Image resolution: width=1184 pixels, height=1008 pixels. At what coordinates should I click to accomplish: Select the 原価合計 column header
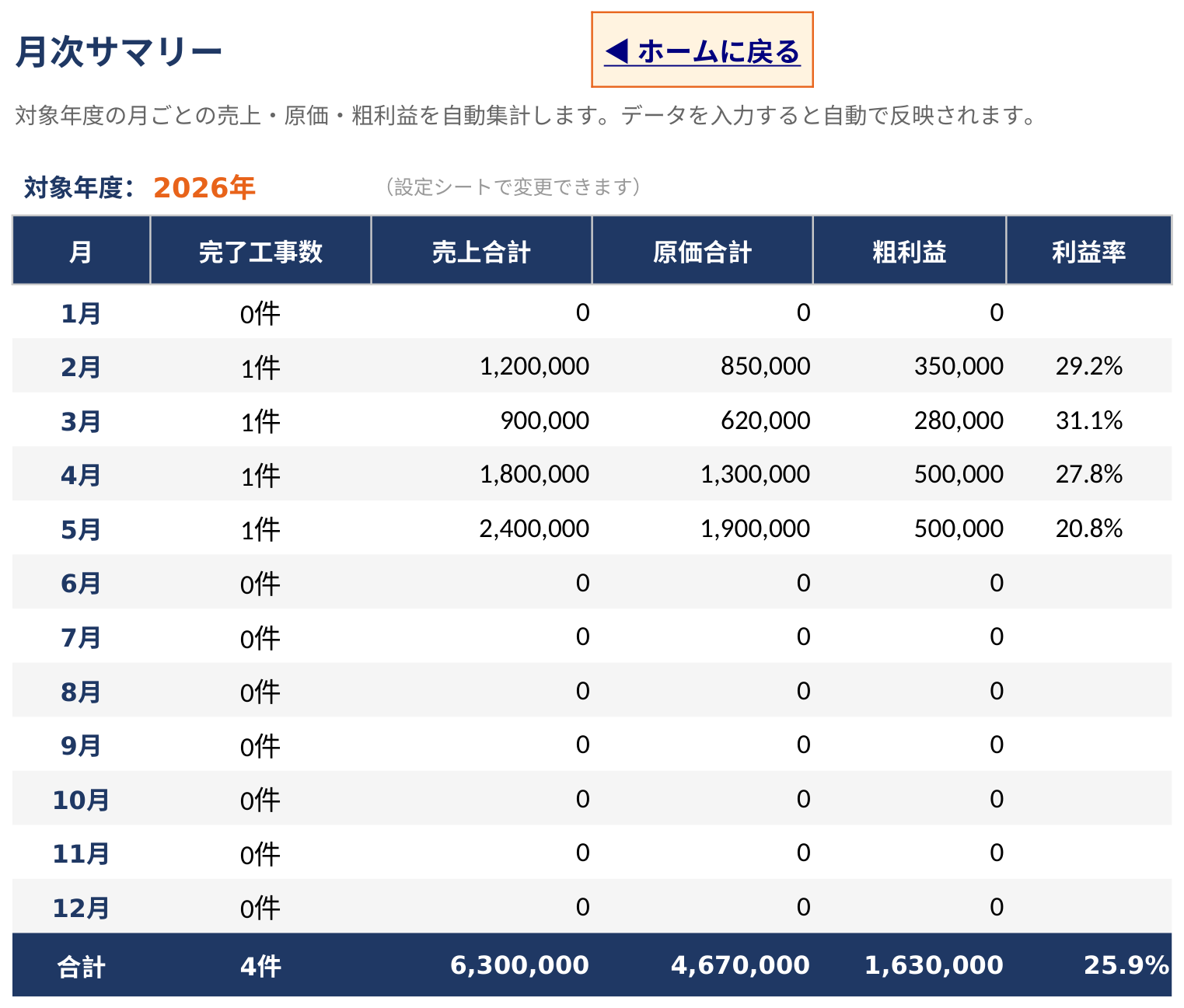click(702, 251)
